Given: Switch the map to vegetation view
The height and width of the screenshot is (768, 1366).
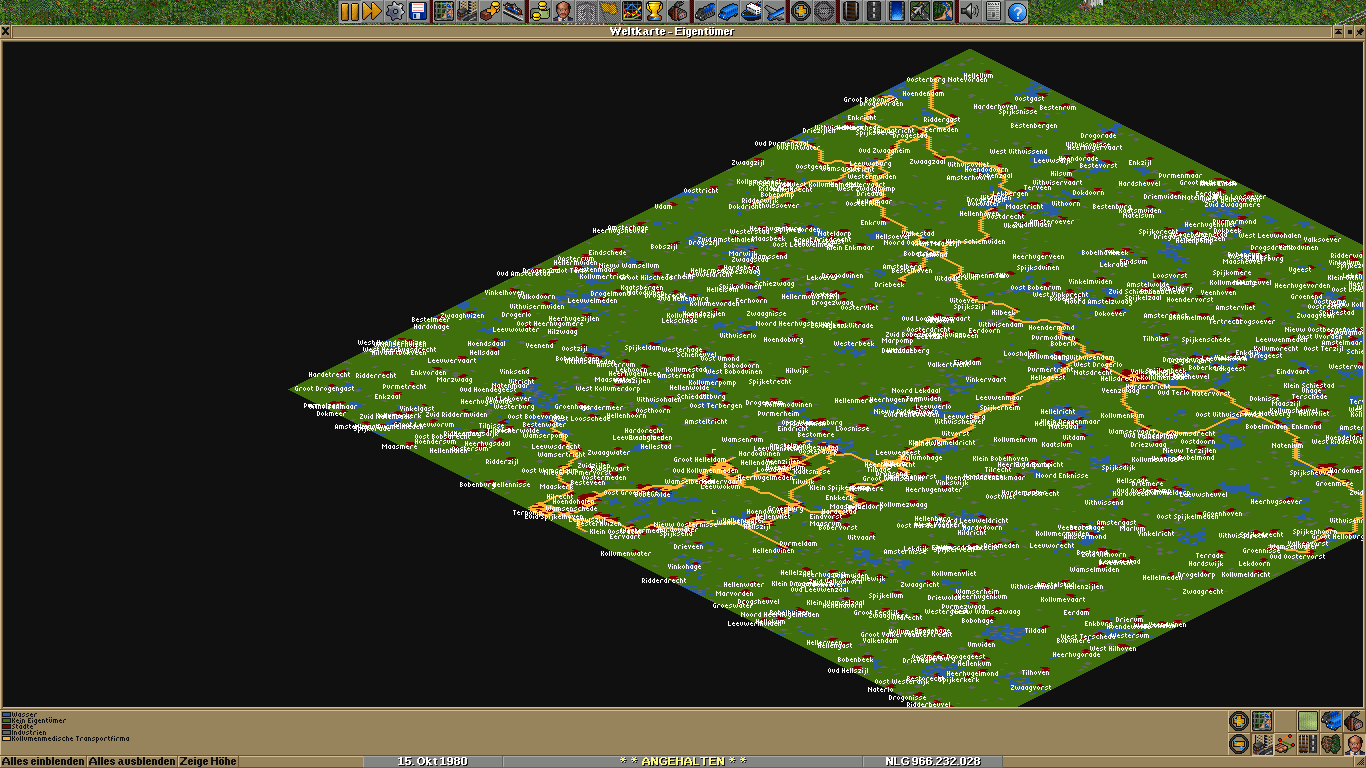Looking at the screenshot, I should [x=1332, y=744].
